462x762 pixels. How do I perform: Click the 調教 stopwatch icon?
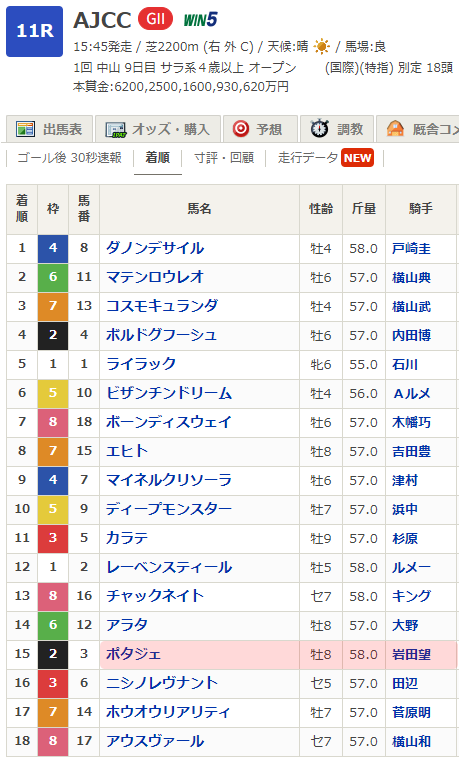click(319, 129)
